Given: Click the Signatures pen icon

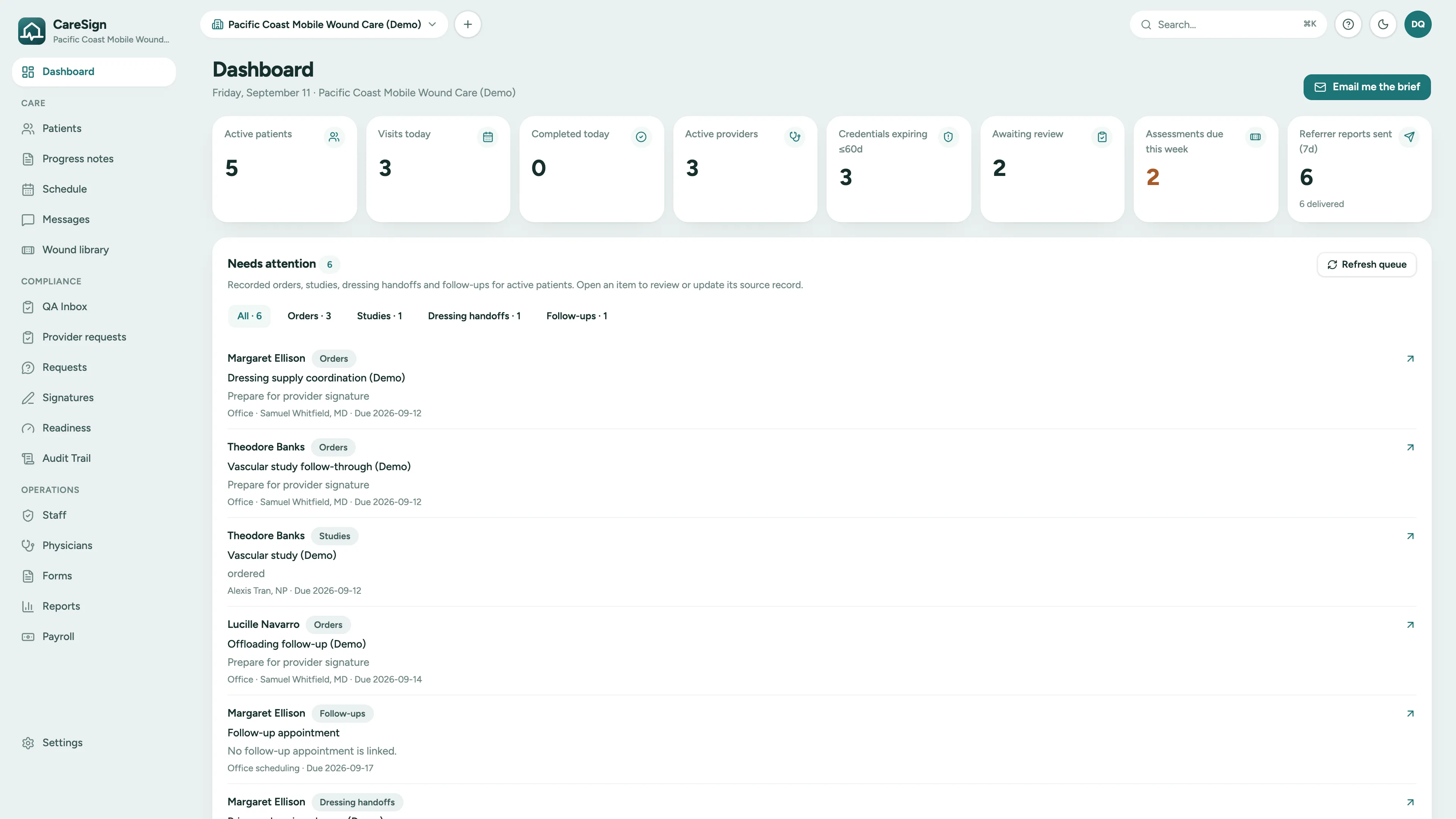Looking at the screenshot, I should point(28,398).
